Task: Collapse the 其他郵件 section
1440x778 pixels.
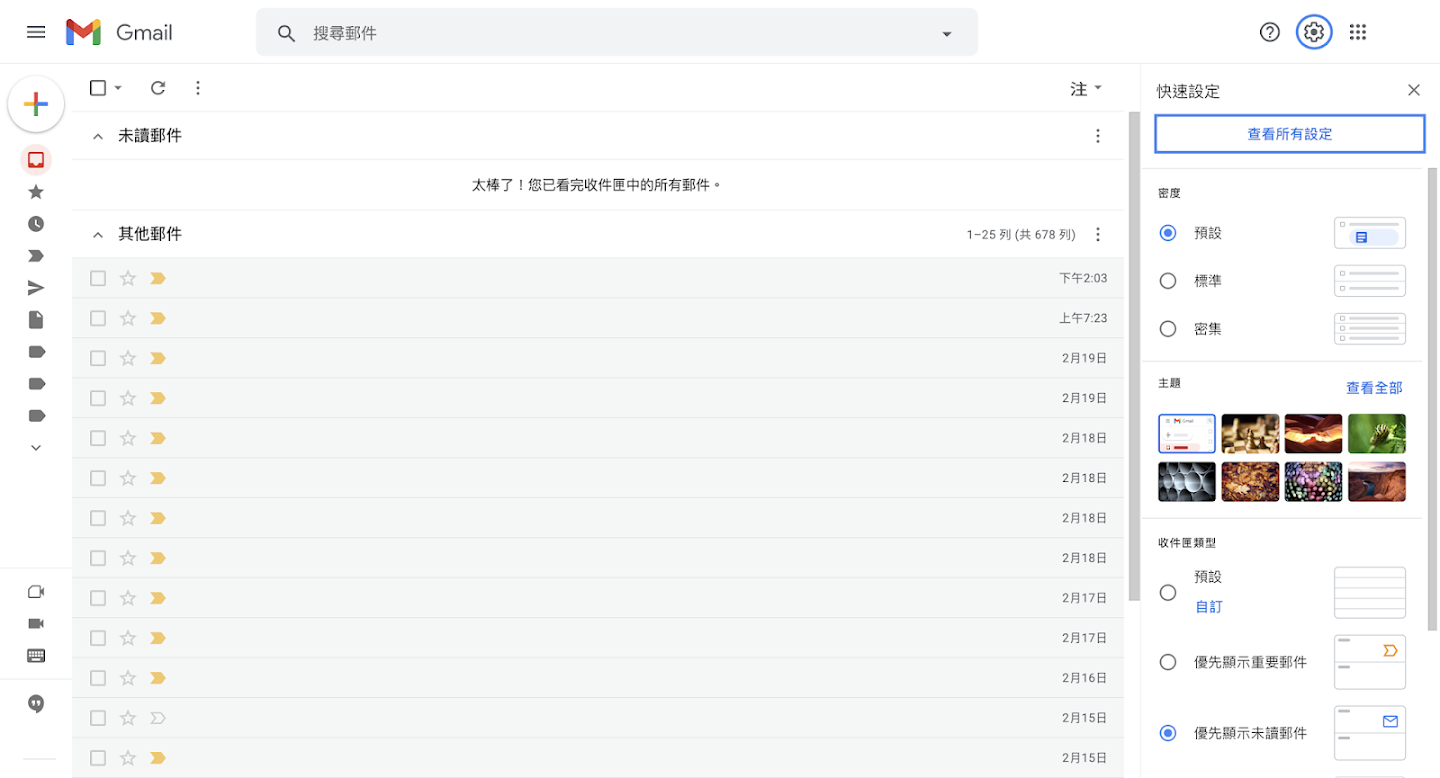Action: 98,234
